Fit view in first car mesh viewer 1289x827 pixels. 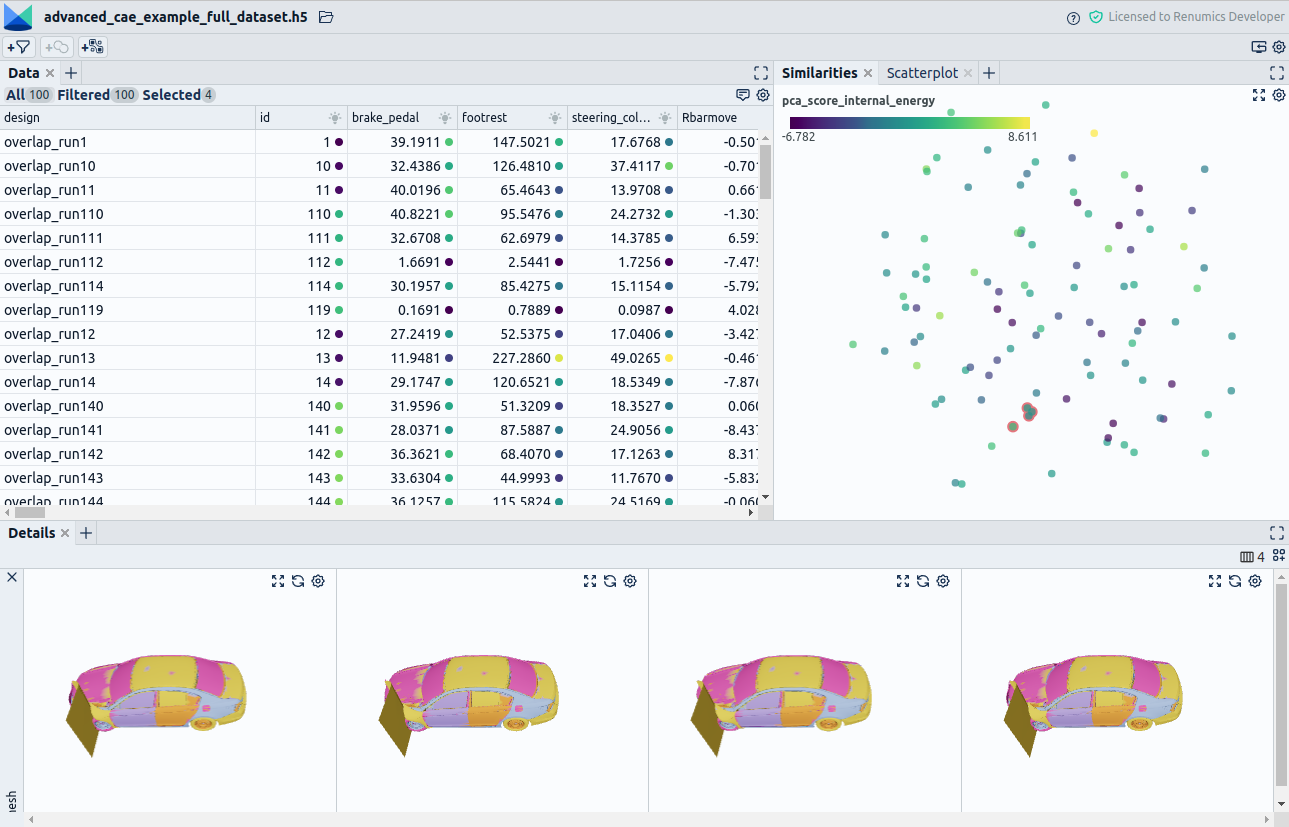coord(278,581)
